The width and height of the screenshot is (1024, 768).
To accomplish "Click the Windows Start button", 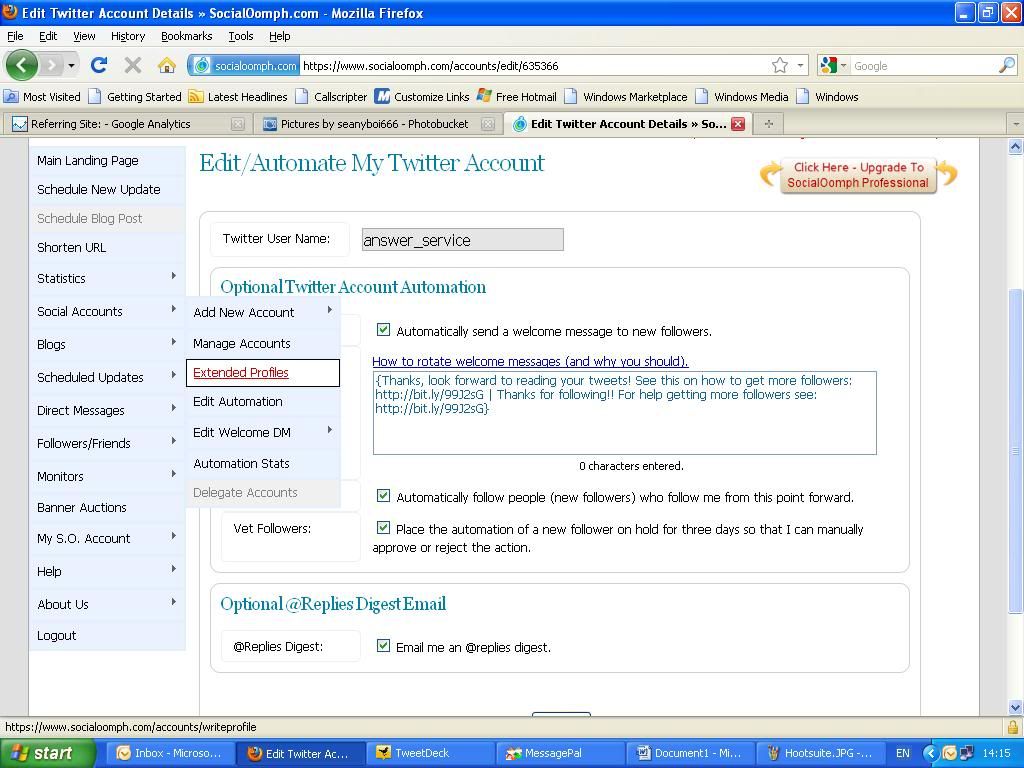I will tap(41, 753).
